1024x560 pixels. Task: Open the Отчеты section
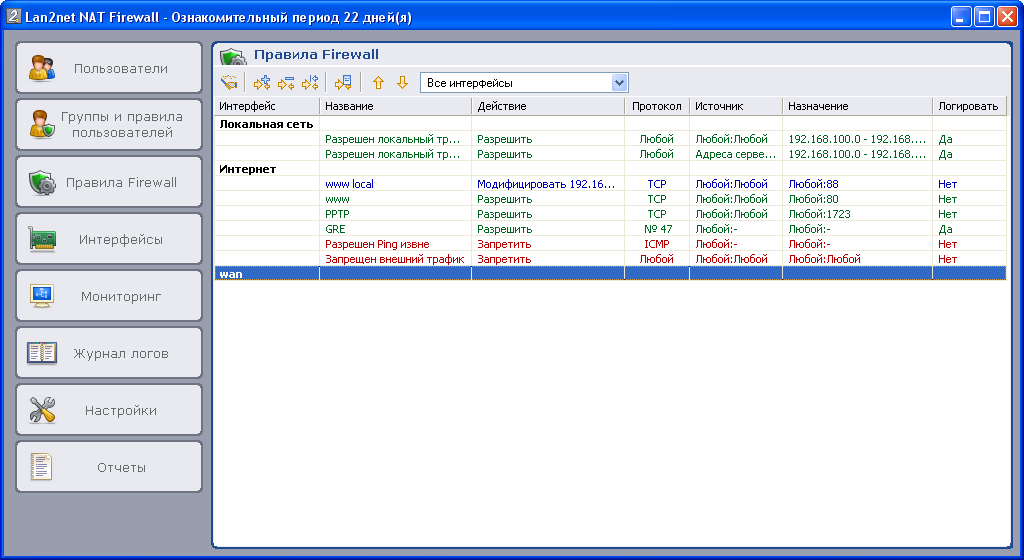click(109, 468)
